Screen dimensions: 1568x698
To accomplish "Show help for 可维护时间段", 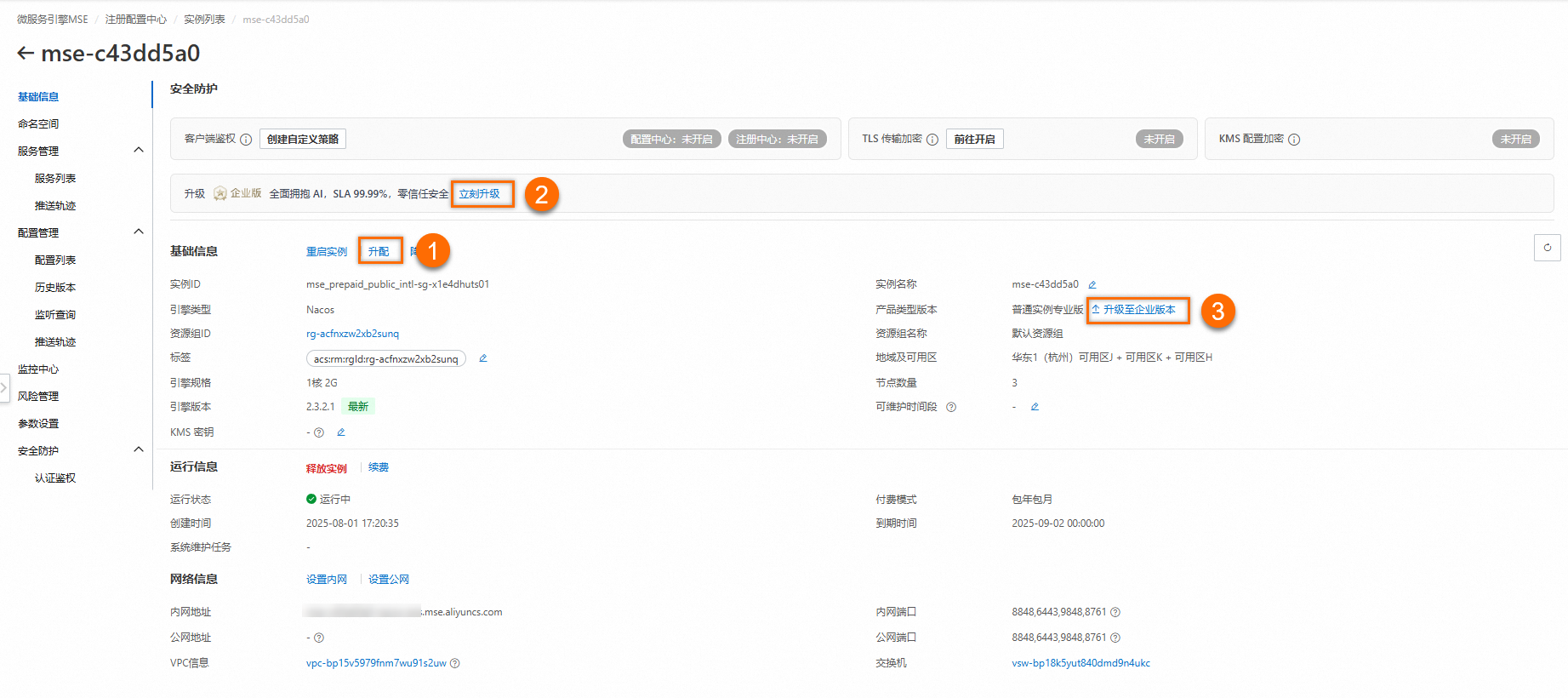I will [x=951, y=407].
